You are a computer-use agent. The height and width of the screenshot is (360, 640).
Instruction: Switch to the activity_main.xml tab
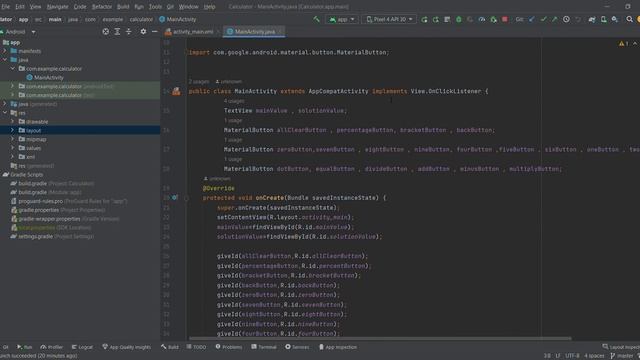193,32
